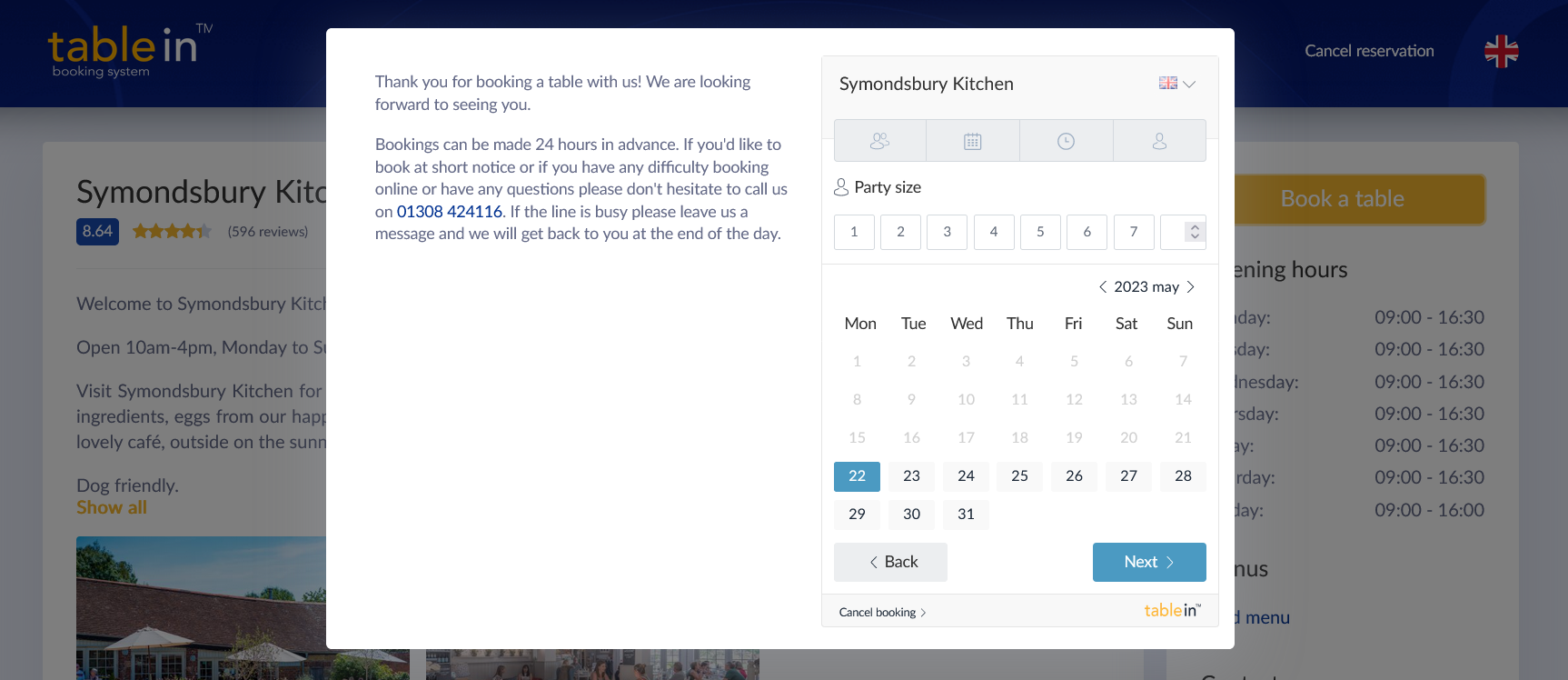Viewport: 1568px width, 680px height.
Task: Click the '2023 may' month label
Action: tap(1146, 287)
